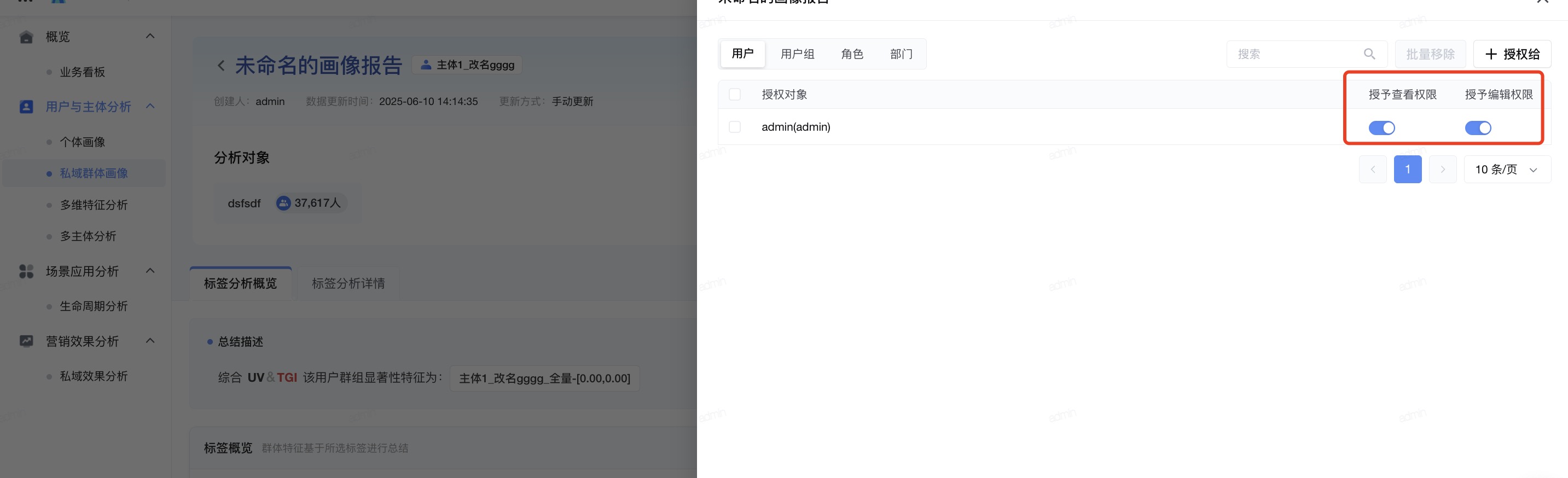Go to page 1 in pagination

point(1407,170)
